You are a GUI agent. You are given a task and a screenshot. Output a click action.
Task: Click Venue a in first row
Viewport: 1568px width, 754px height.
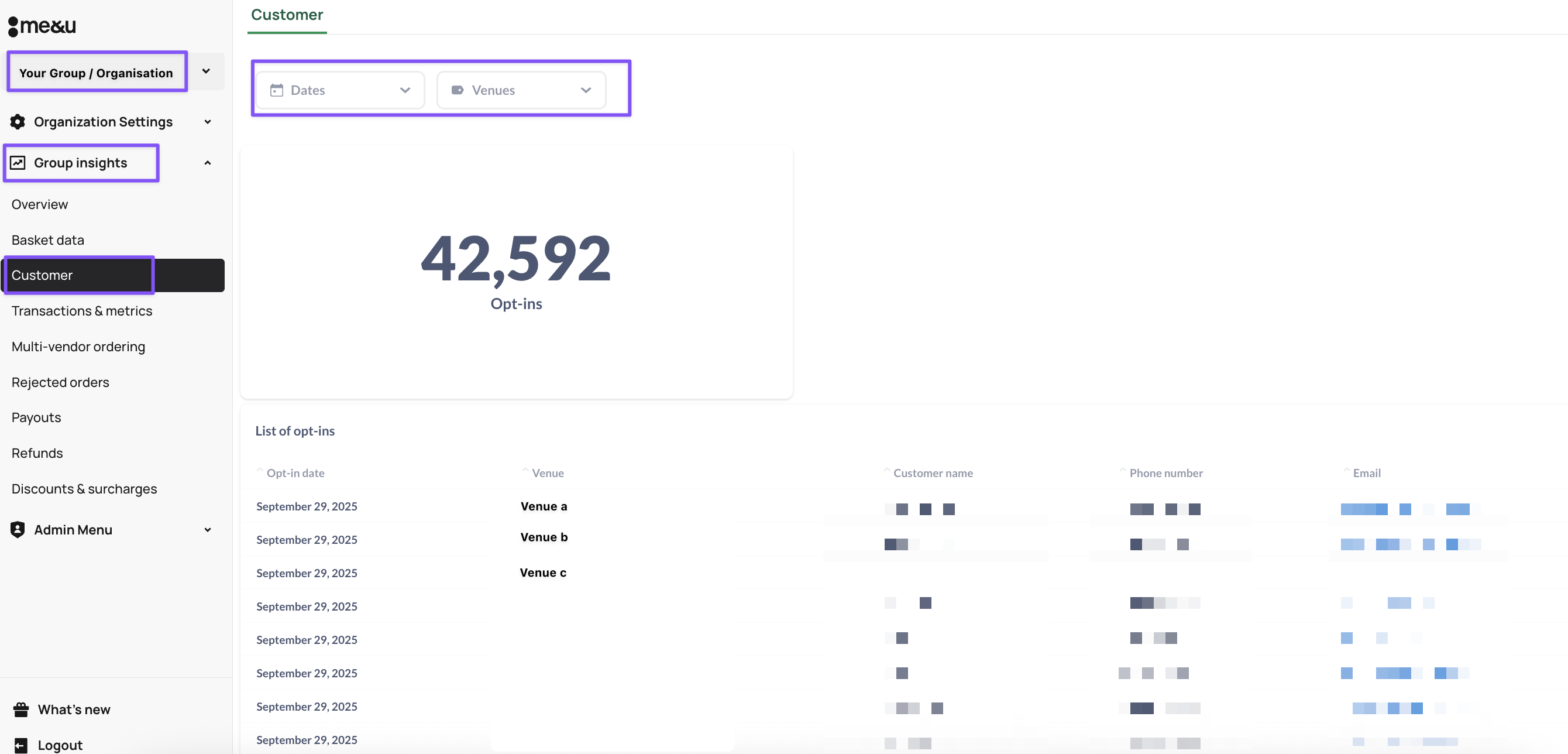pos(543,506)
